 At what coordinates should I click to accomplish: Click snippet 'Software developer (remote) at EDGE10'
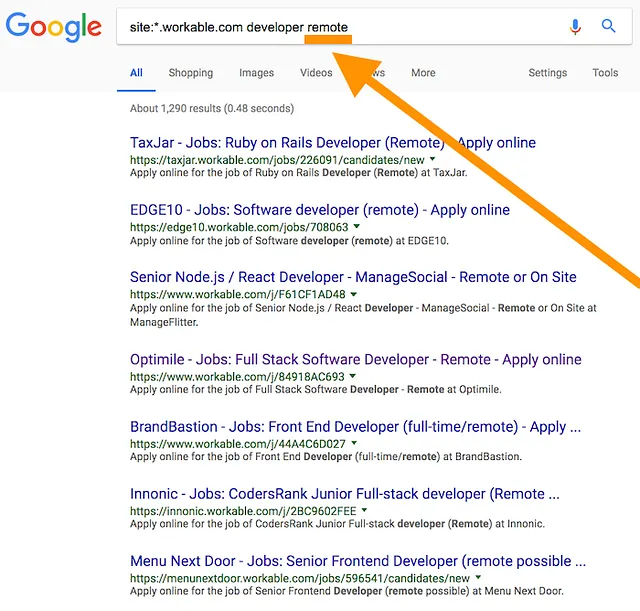(x=289, y=241)
